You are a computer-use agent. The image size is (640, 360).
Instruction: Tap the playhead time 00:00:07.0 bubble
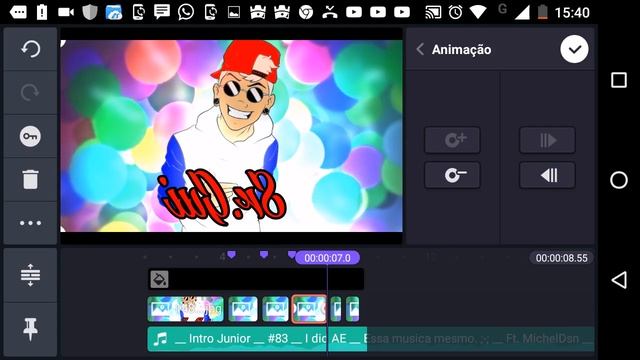click(327, 258)
